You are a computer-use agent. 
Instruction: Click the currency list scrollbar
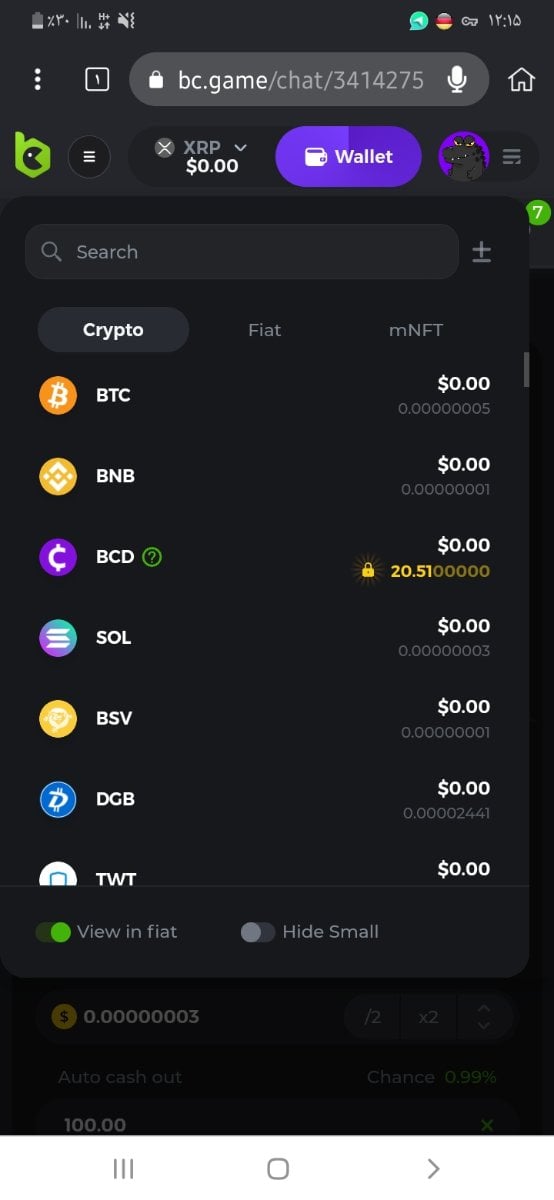526,369
